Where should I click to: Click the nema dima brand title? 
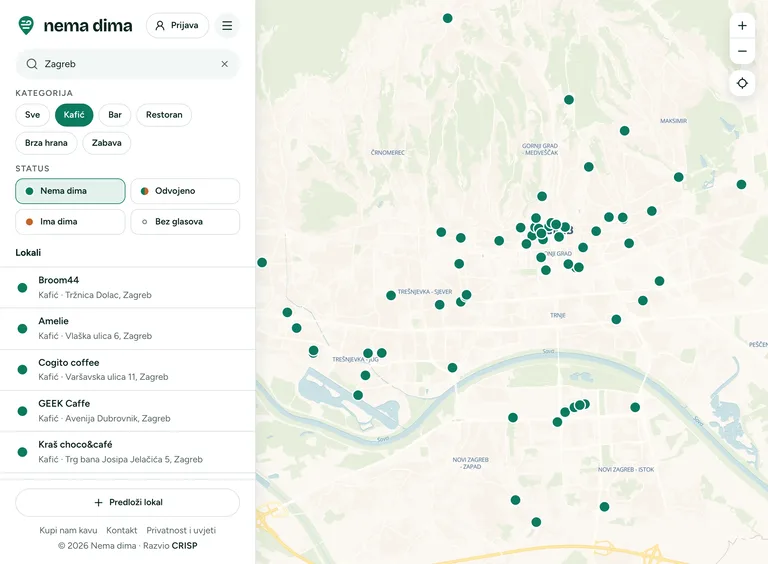pos(88,25)
